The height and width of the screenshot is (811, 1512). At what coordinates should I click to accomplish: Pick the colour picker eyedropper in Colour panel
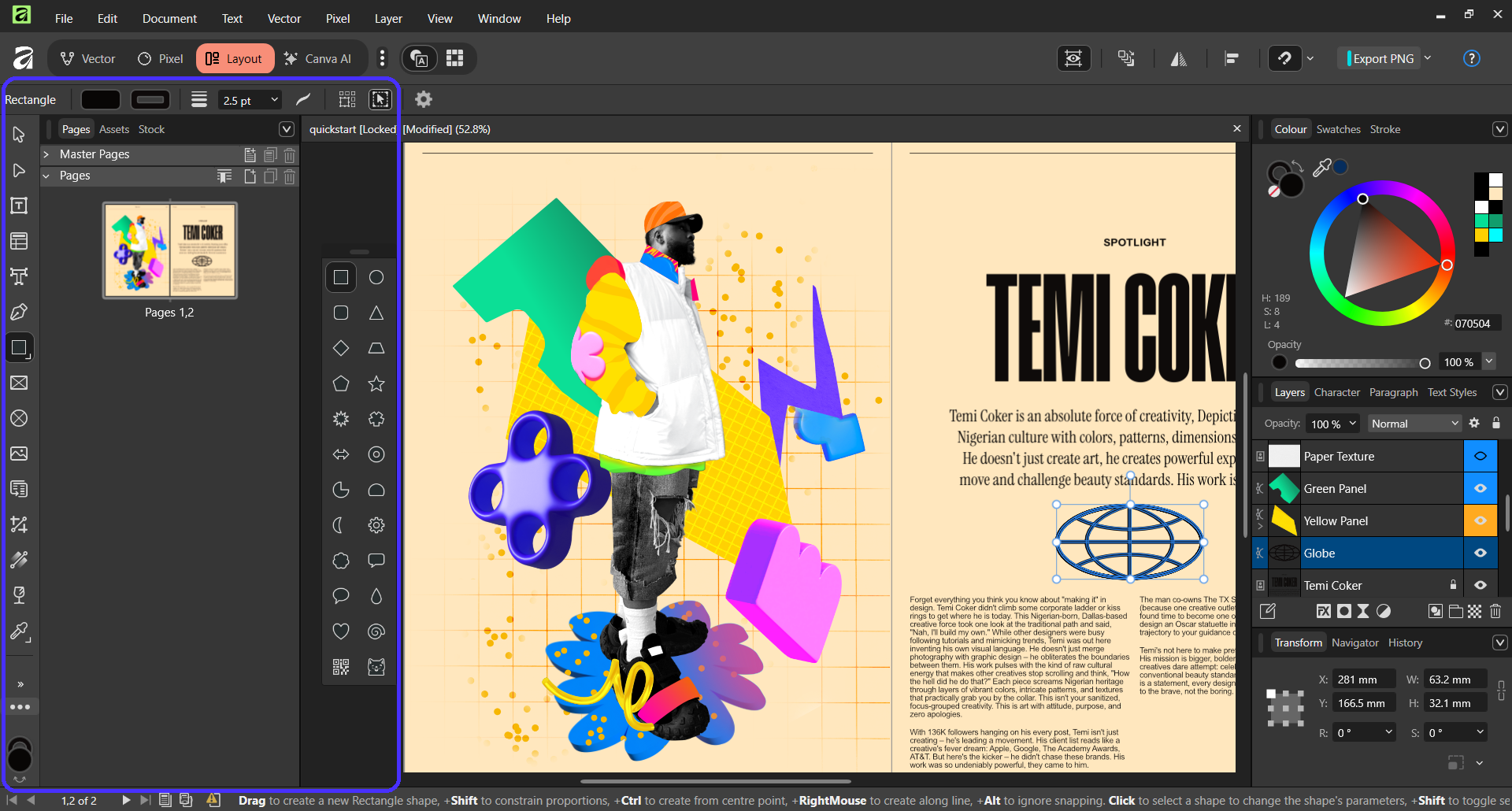point(1321,167)
